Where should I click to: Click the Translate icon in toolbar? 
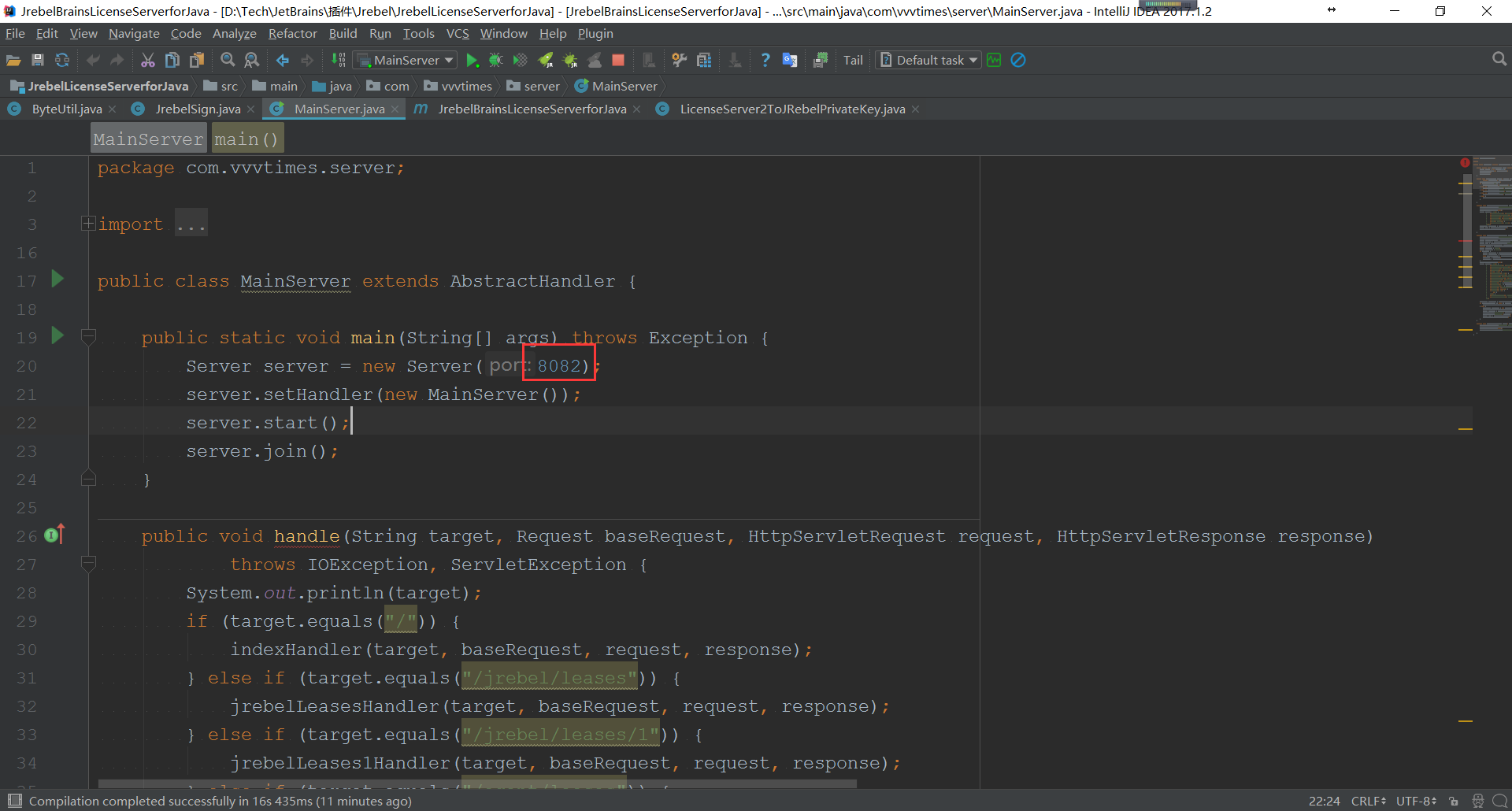click(x=790, y=61)
